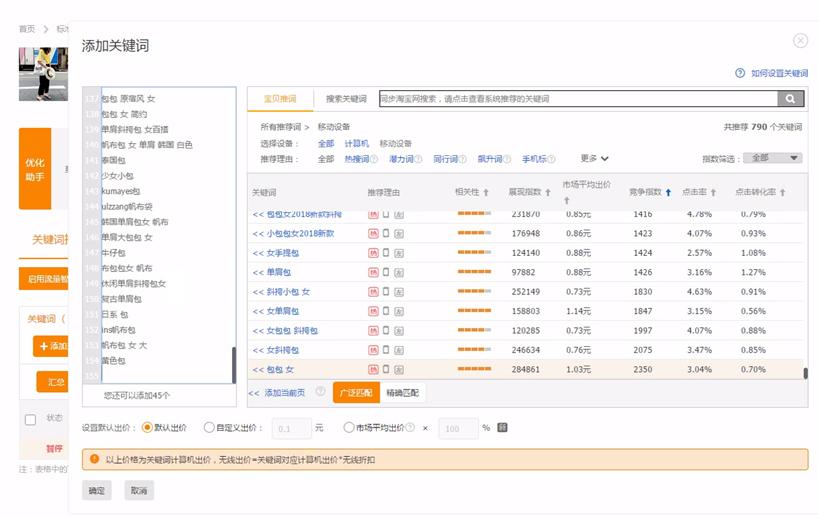Select the 默认出价 radio button
The width and height of the screenshot is (818, 518).
147,428
